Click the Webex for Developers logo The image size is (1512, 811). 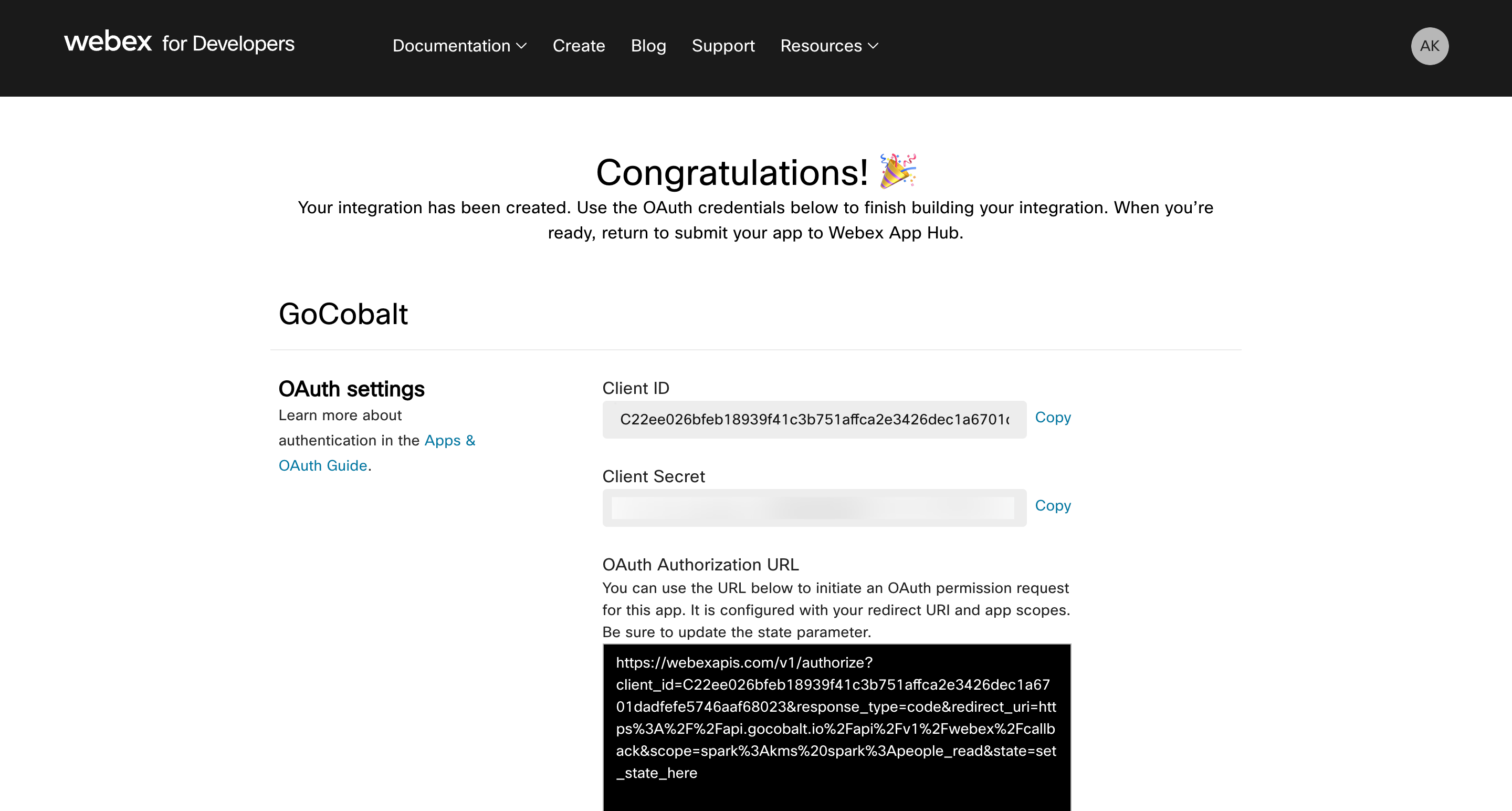pyautogui.click(x=179, y=43)
